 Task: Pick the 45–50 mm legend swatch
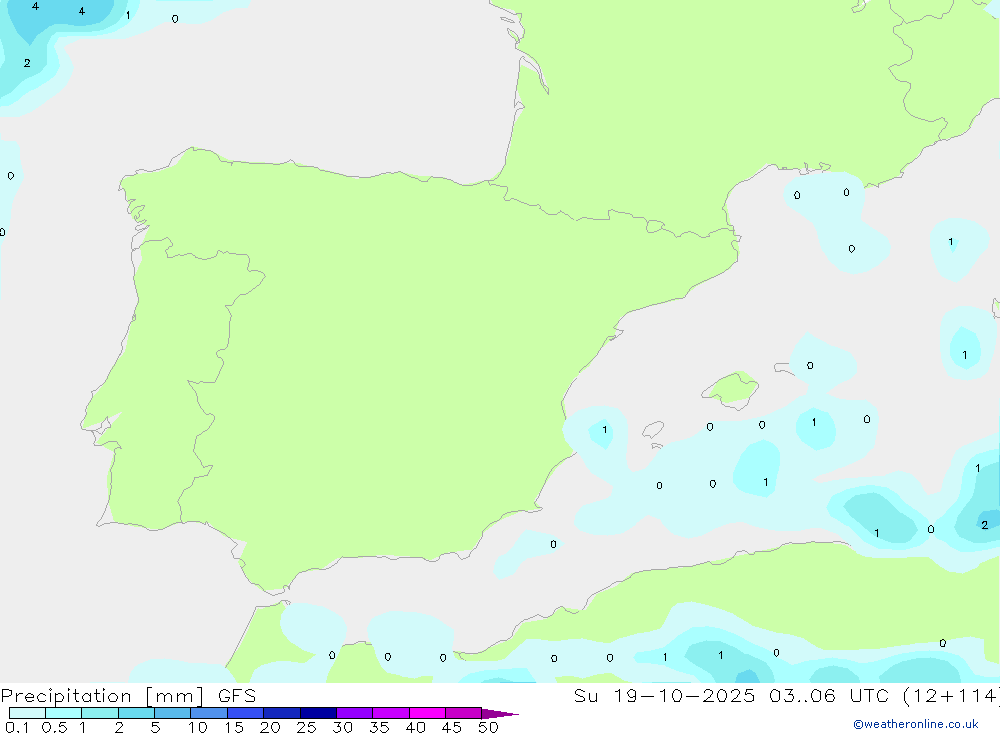click(463, 713)
